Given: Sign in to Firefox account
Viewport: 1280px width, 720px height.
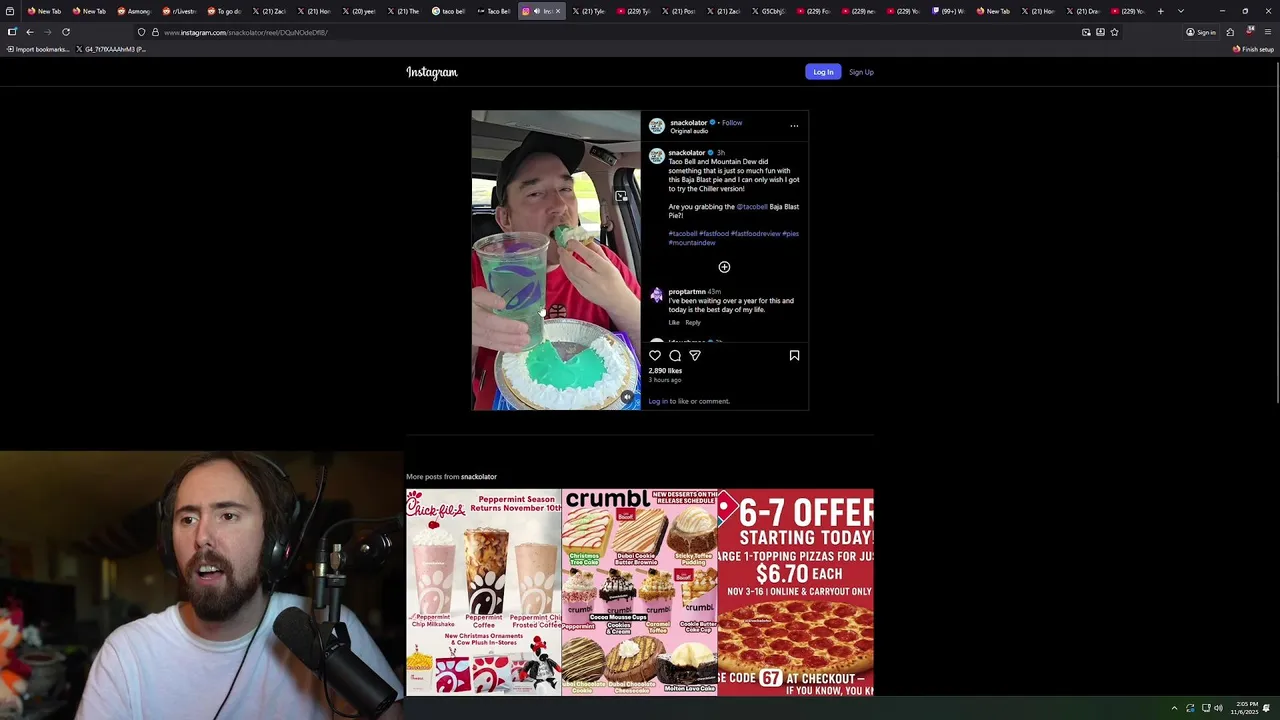Looking at the screenshot, I should pos(1201,32).
